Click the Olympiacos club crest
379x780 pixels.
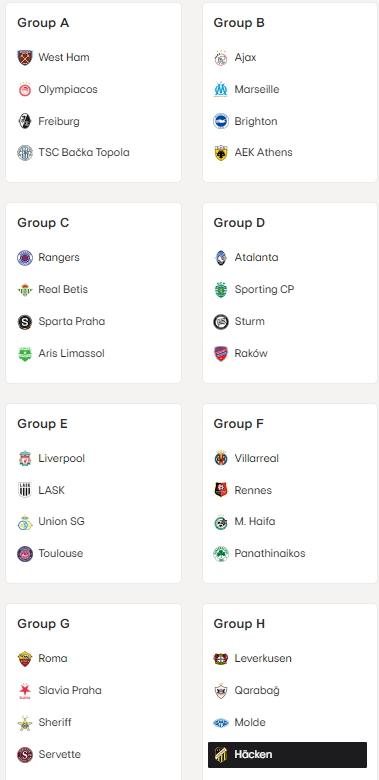(x=24, y=90)
